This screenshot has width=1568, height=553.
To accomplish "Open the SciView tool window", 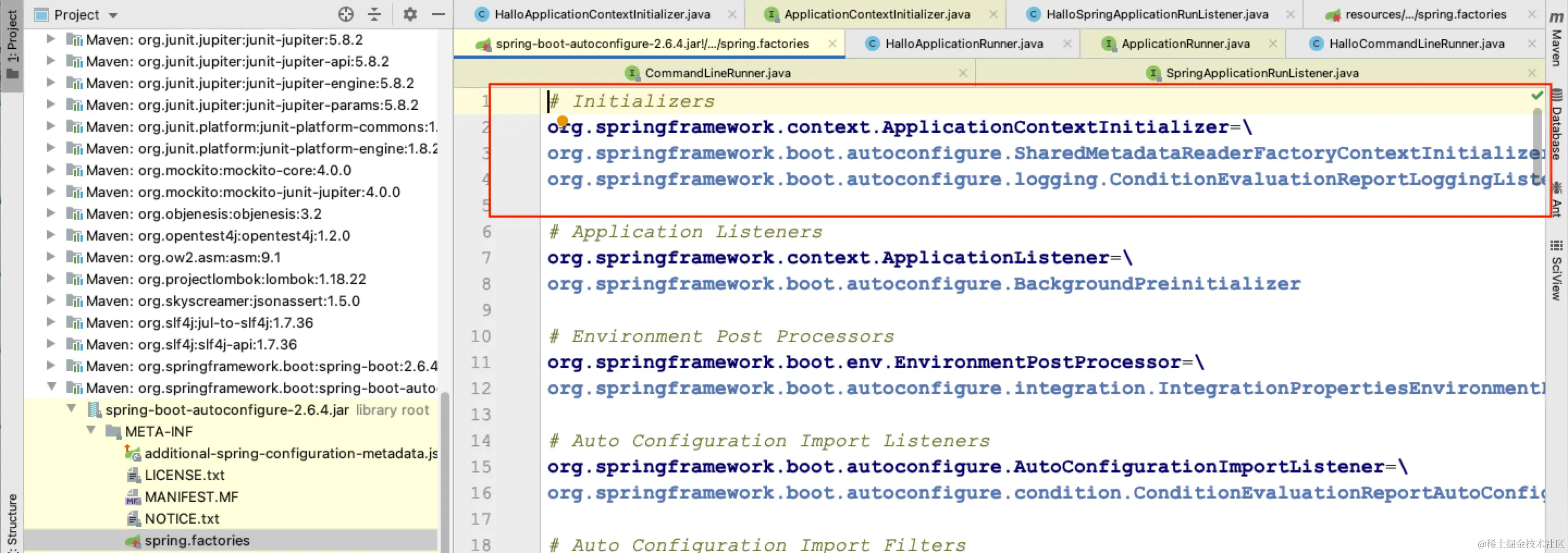I will (x=1557, y=269).
